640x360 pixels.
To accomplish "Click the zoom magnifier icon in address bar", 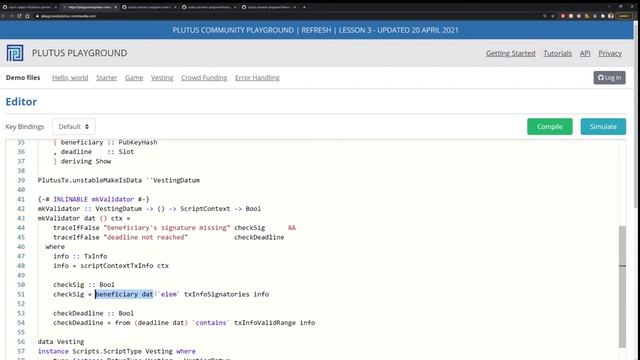I will click(544, 16).
